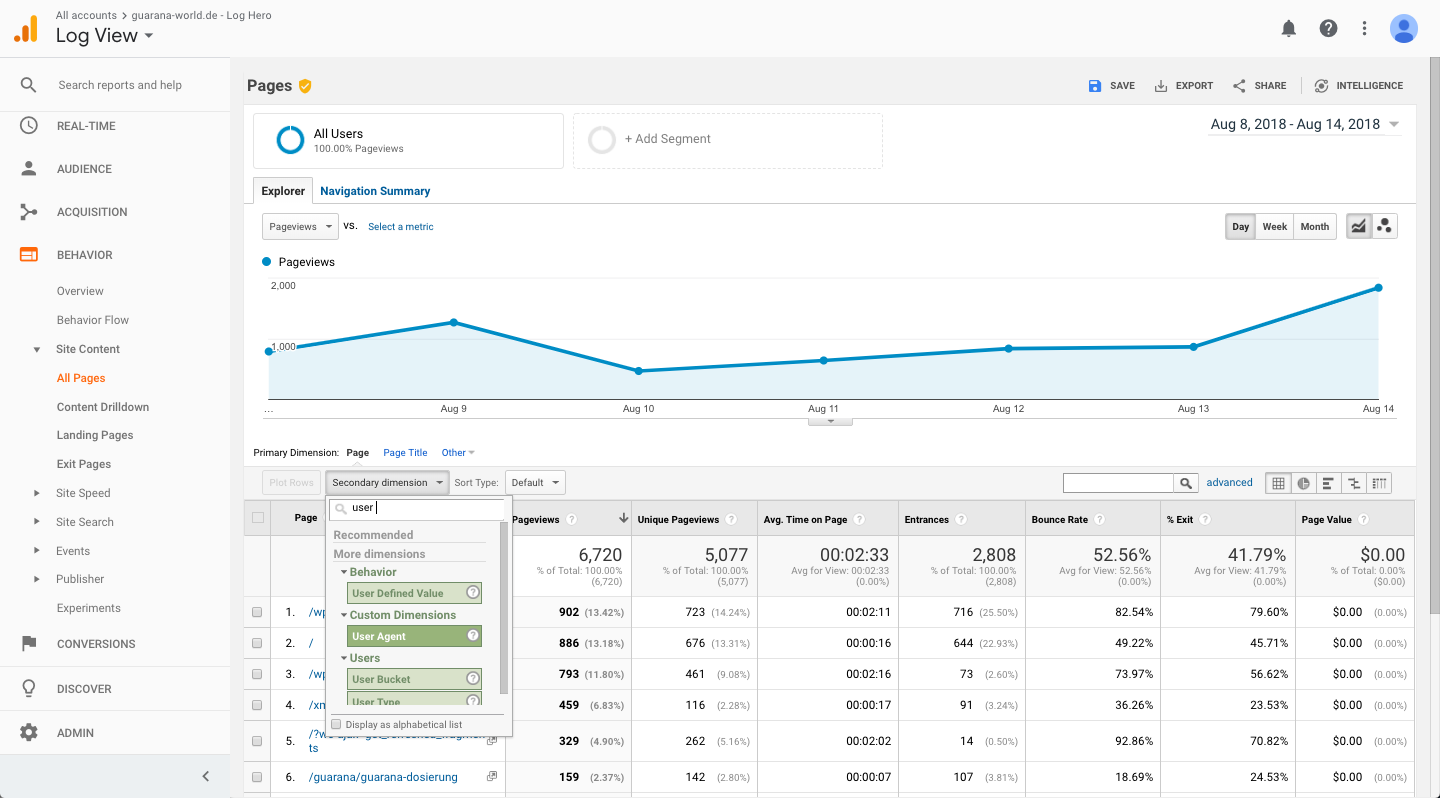Viewport: 1440px width, 798px height.
Task: Click the Aug 14 data point on chart
Action: point(1378,288)
